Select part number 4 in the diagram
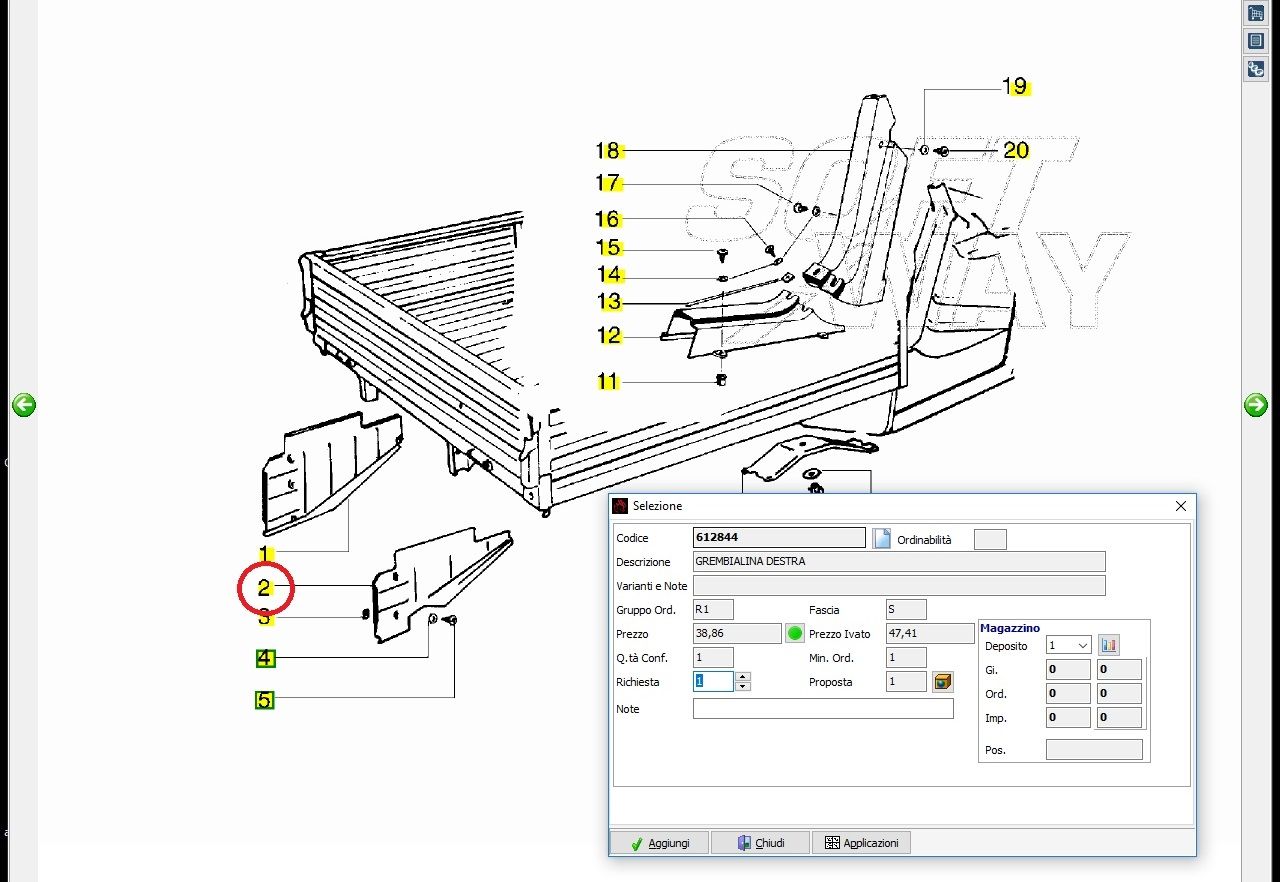This screenshot has height=882, width=1280. [x=264, y=658]
